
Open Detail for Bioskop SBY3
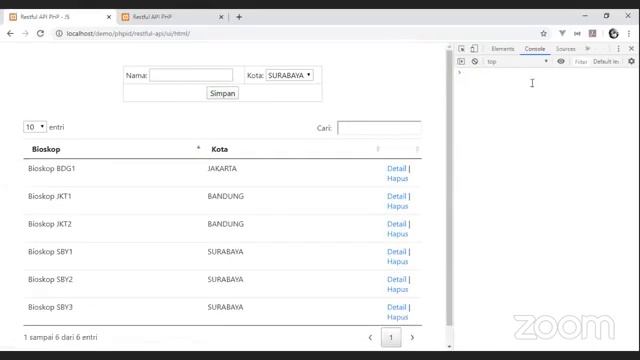pyautogui.click(x=396, y=307)
